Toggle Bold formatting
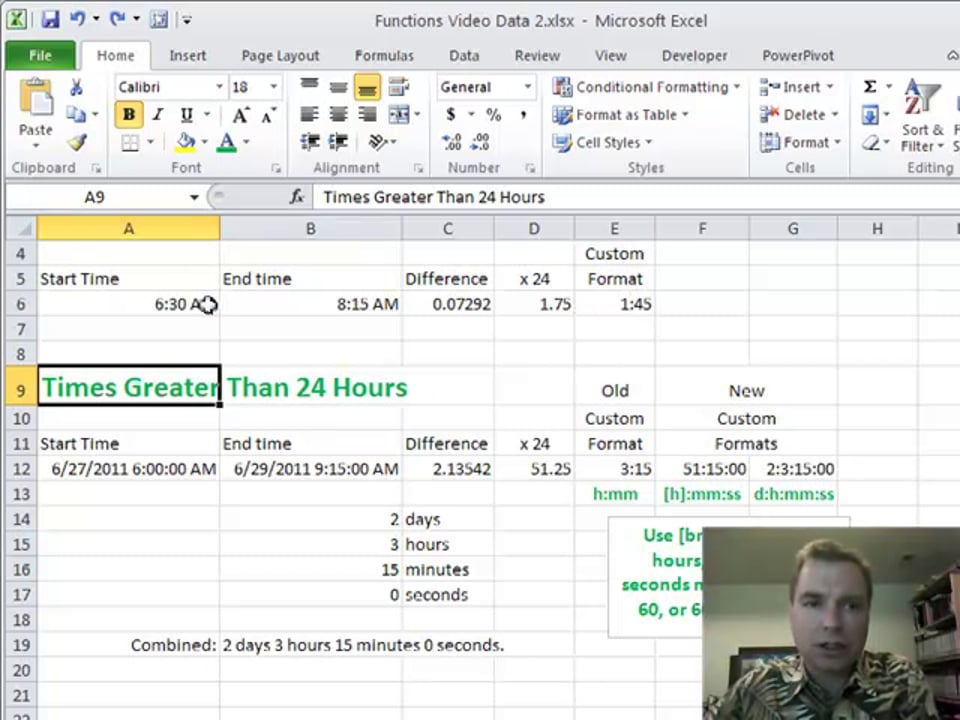This screenshot has height=720, width=960. (129, 114)
